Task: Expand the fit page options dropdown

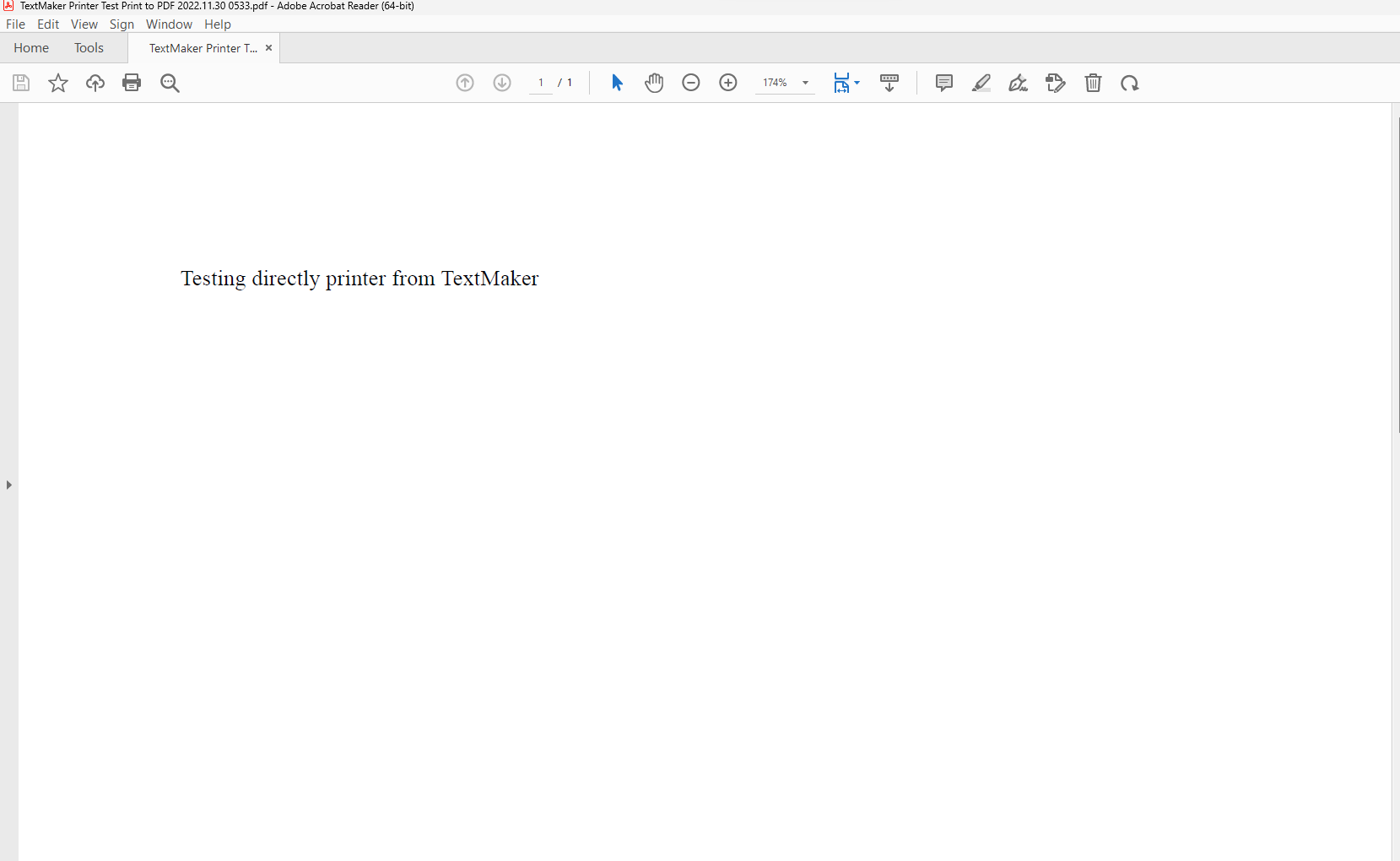Action: coord(857,83)
